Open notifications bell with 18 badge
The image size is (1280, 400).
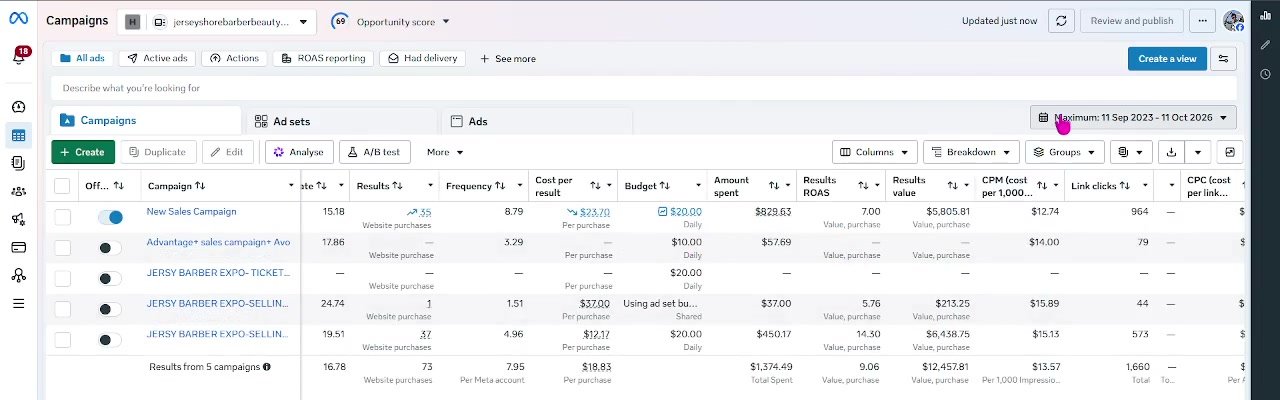pos(18,57)
